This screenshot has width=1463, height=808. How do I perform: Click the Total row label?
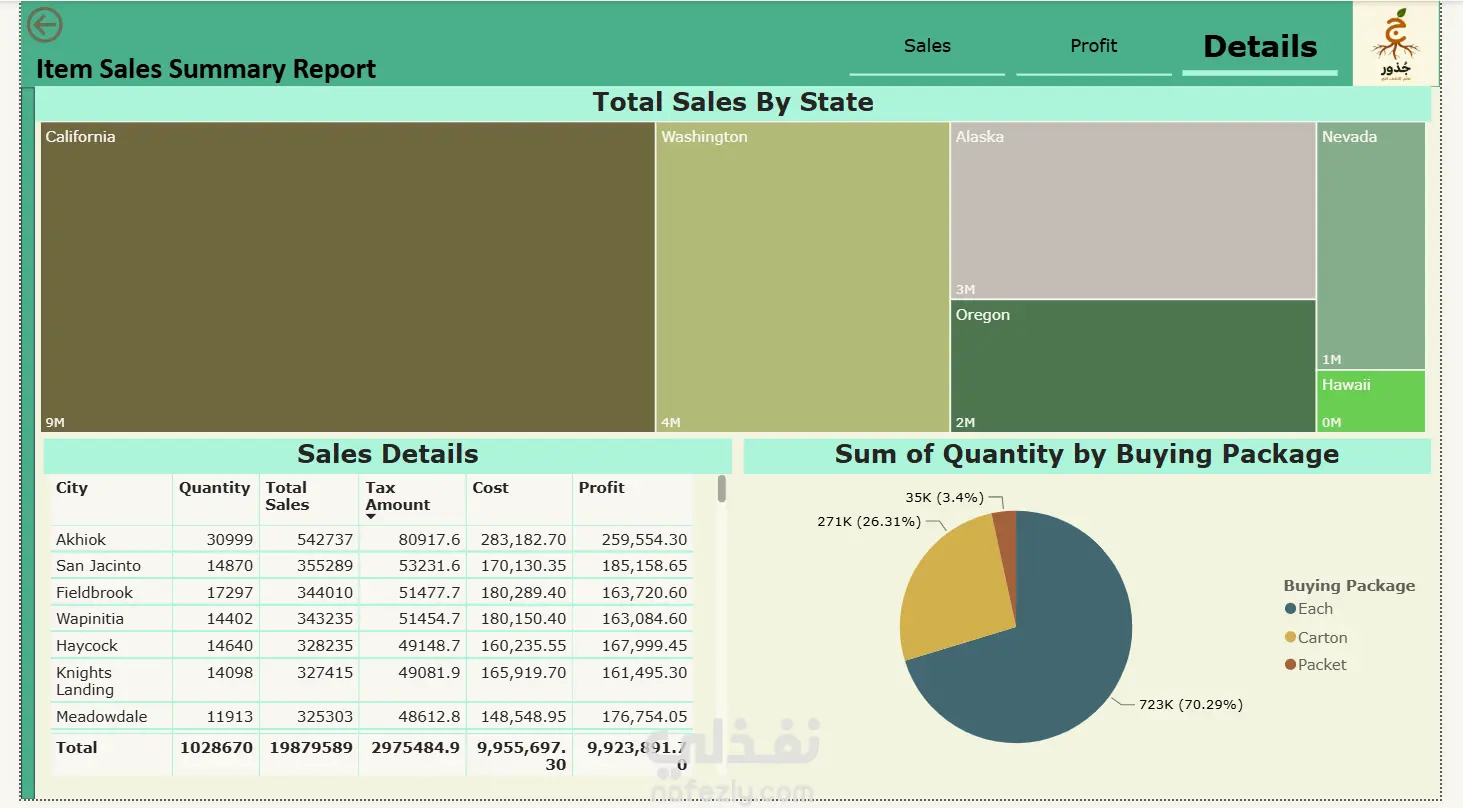point(77,748)
